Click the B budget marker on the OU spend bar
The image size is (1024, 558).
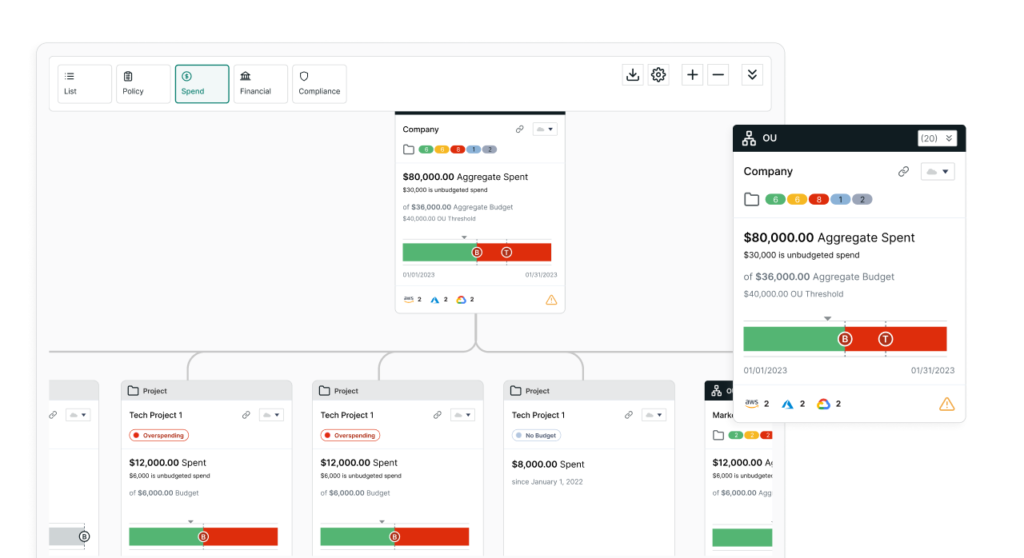pos(845,339)
